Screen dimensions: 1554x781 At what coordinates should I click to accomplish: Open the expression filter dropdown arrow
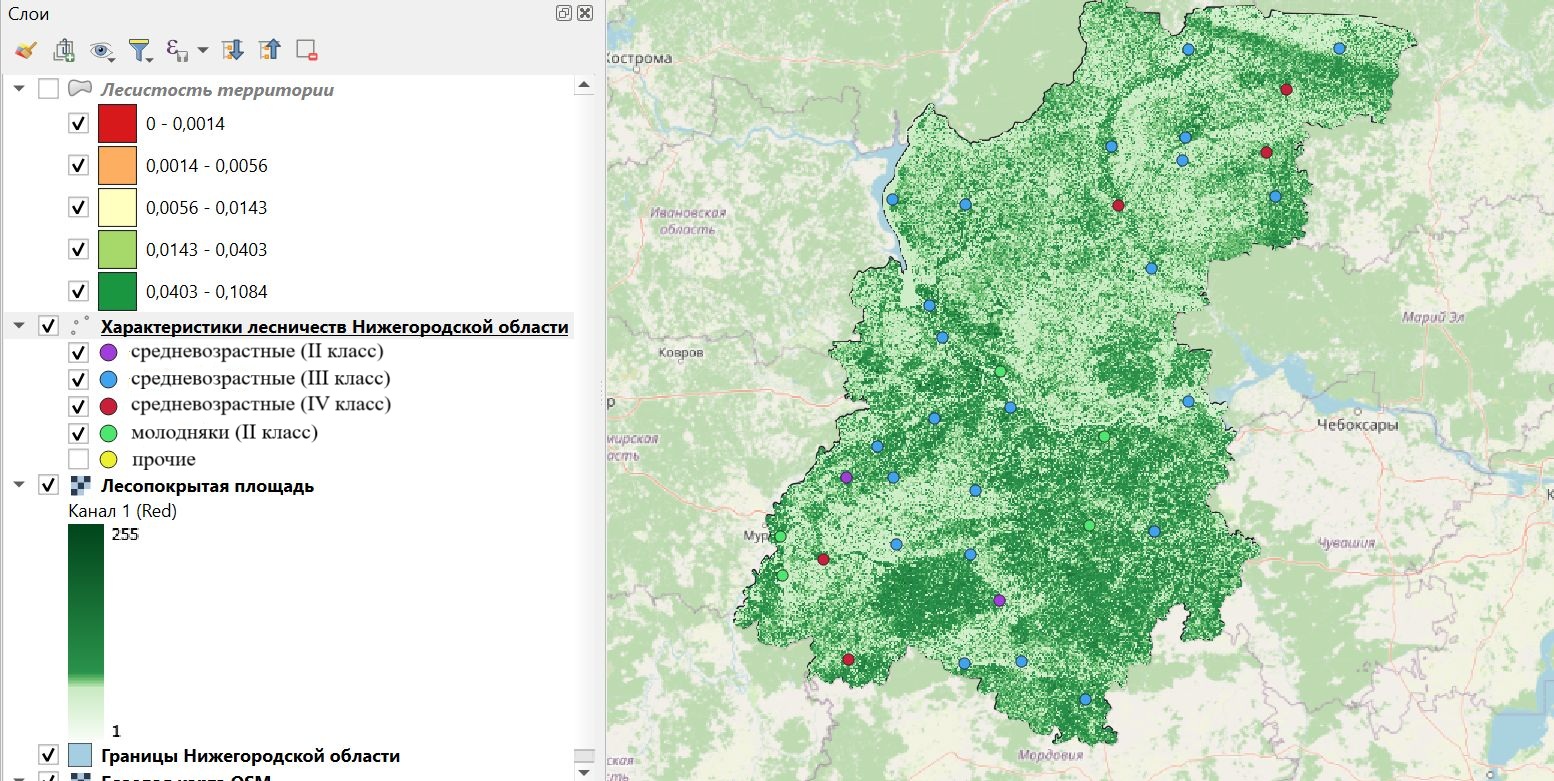pyautogui.click(x=202, y=49)
